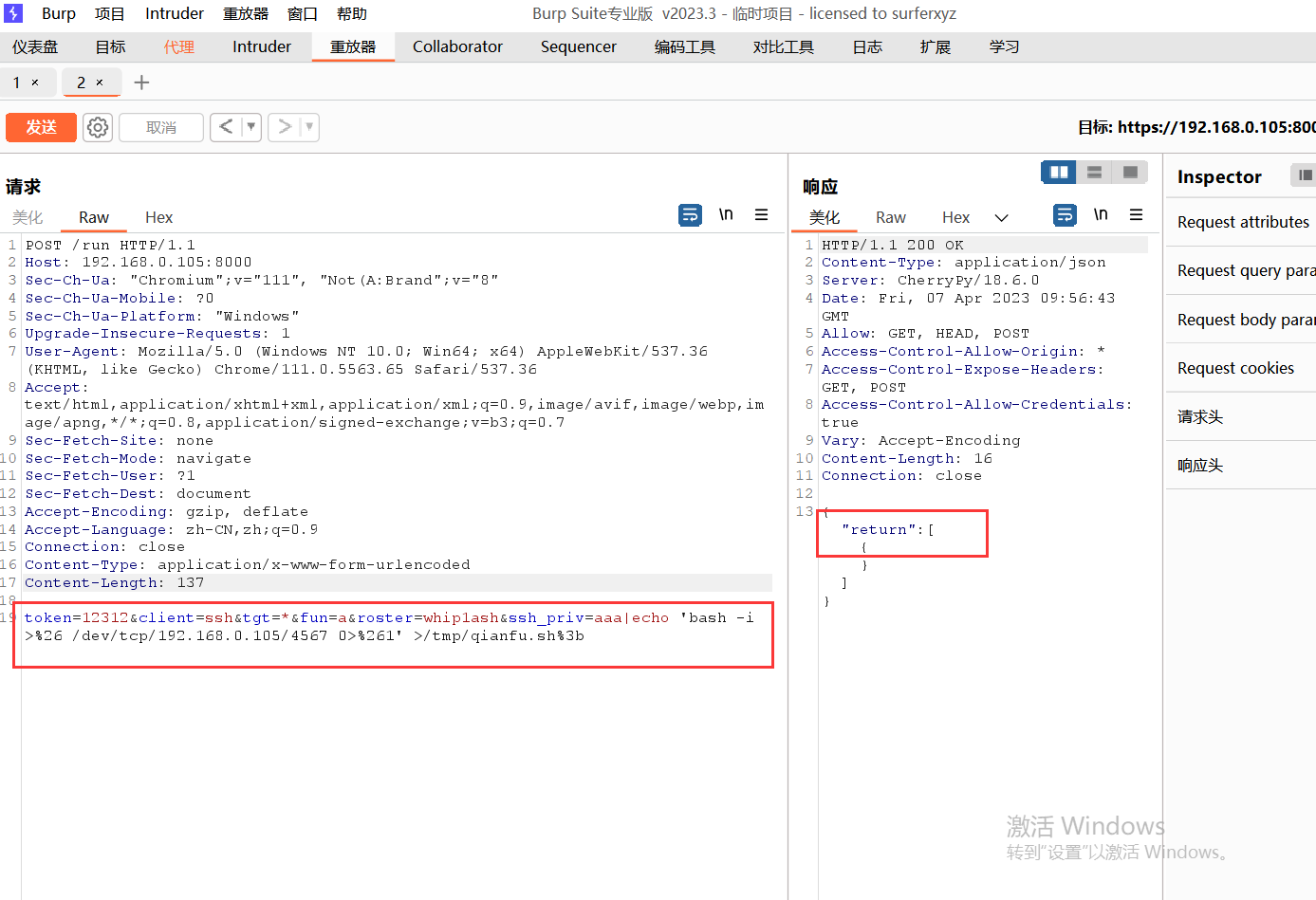
Task: Select the response Raw view tab
Action: point(891,217)
